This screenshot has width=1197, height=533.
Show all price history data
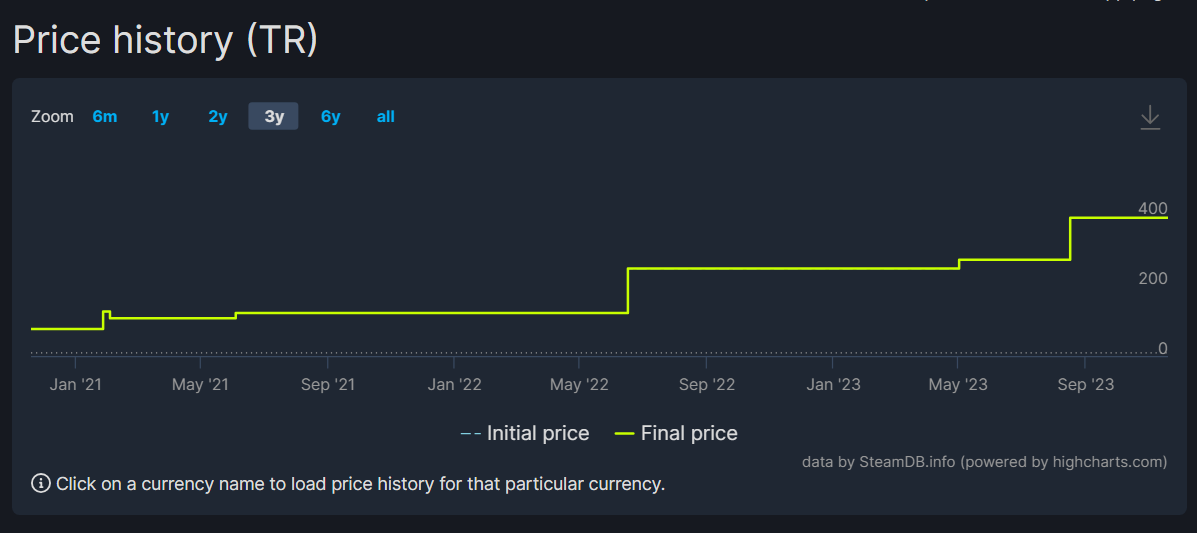click(x=385, y=117)
